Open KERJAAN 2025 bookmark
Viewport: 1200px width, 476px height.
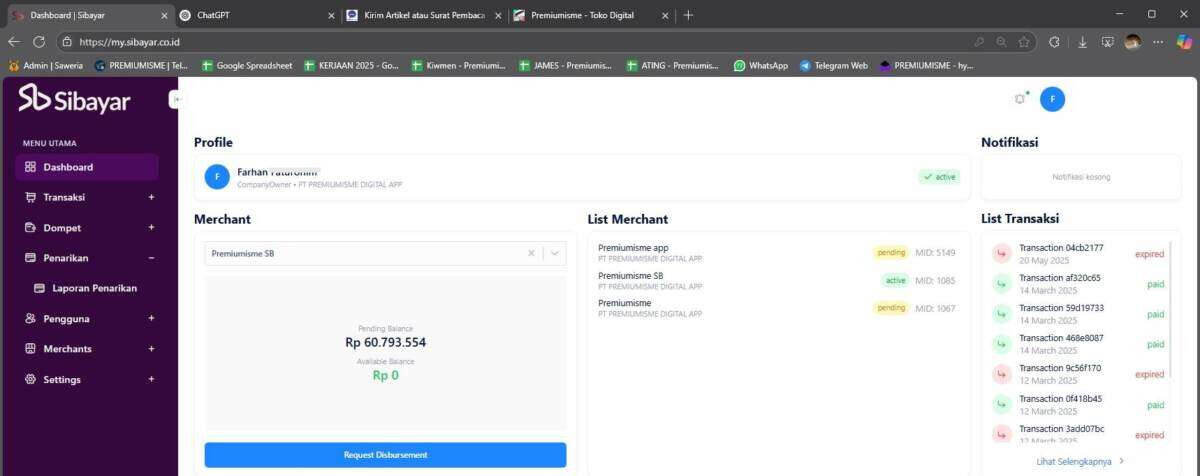point(351,65)
